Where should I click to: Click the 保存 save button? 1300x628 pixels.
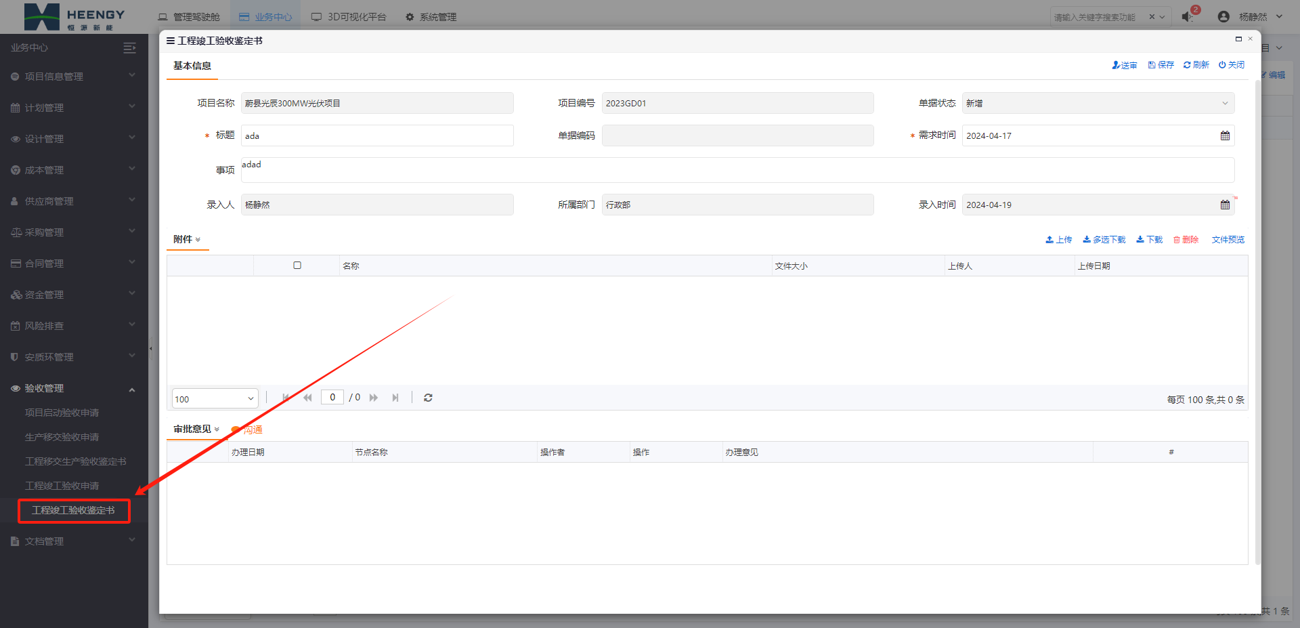(x=1161, y=65)
